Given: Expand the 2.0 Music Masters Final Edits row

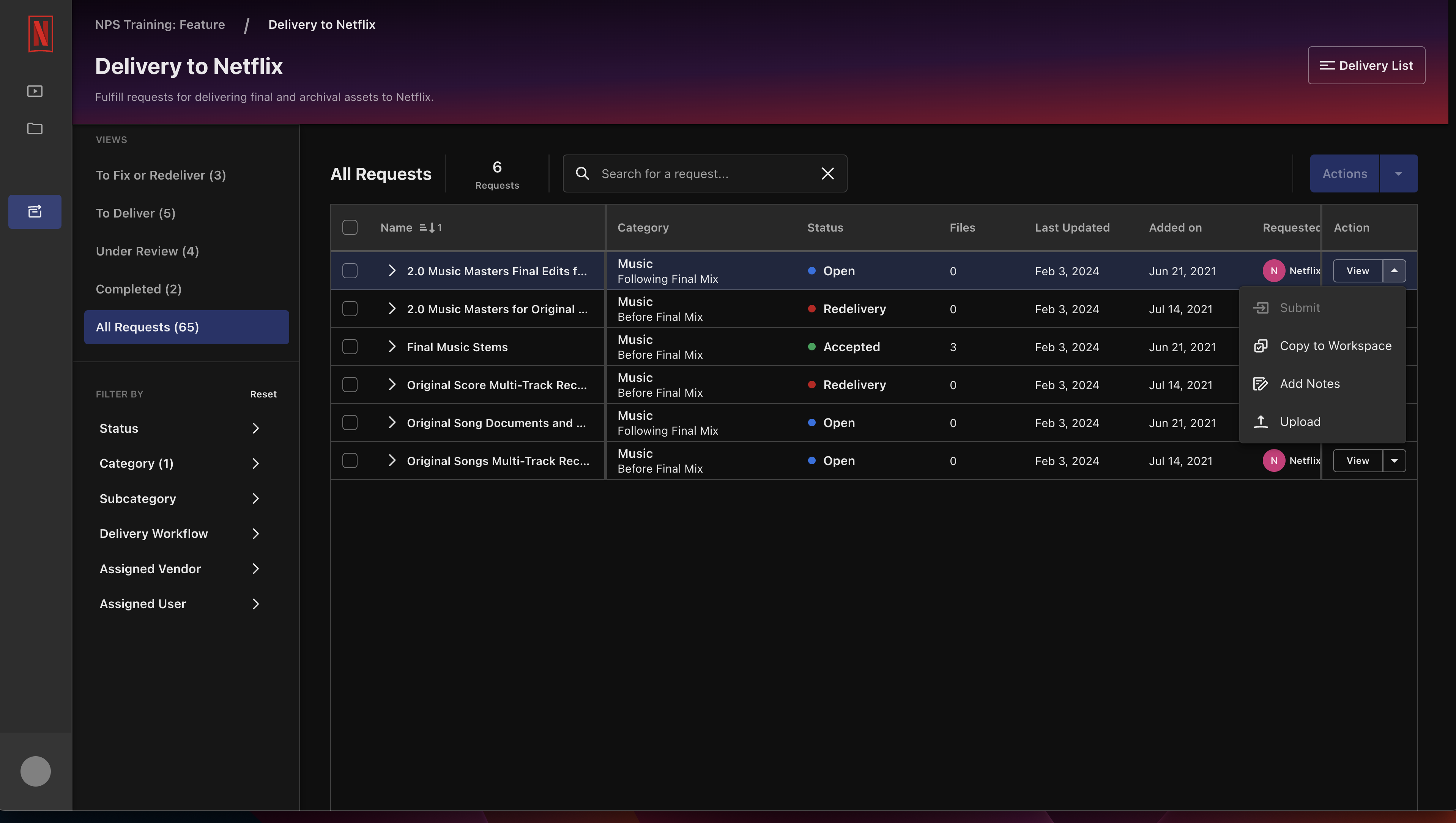Looking at the screenshot, I should [x=392, y=270].
